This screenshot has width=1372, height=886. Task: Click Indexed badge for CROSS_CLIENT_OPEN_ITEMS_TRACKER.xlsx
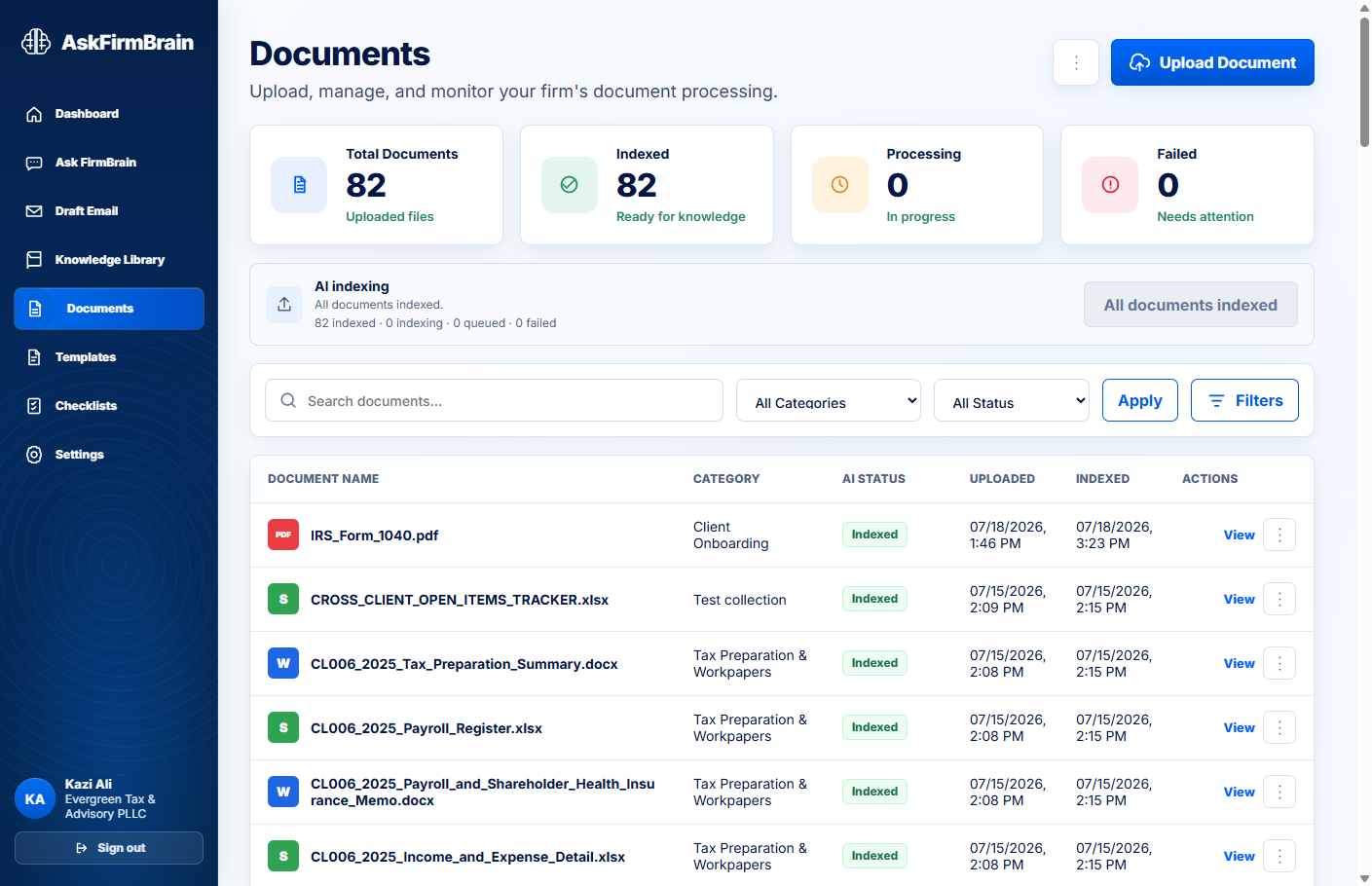coord(874,599)
